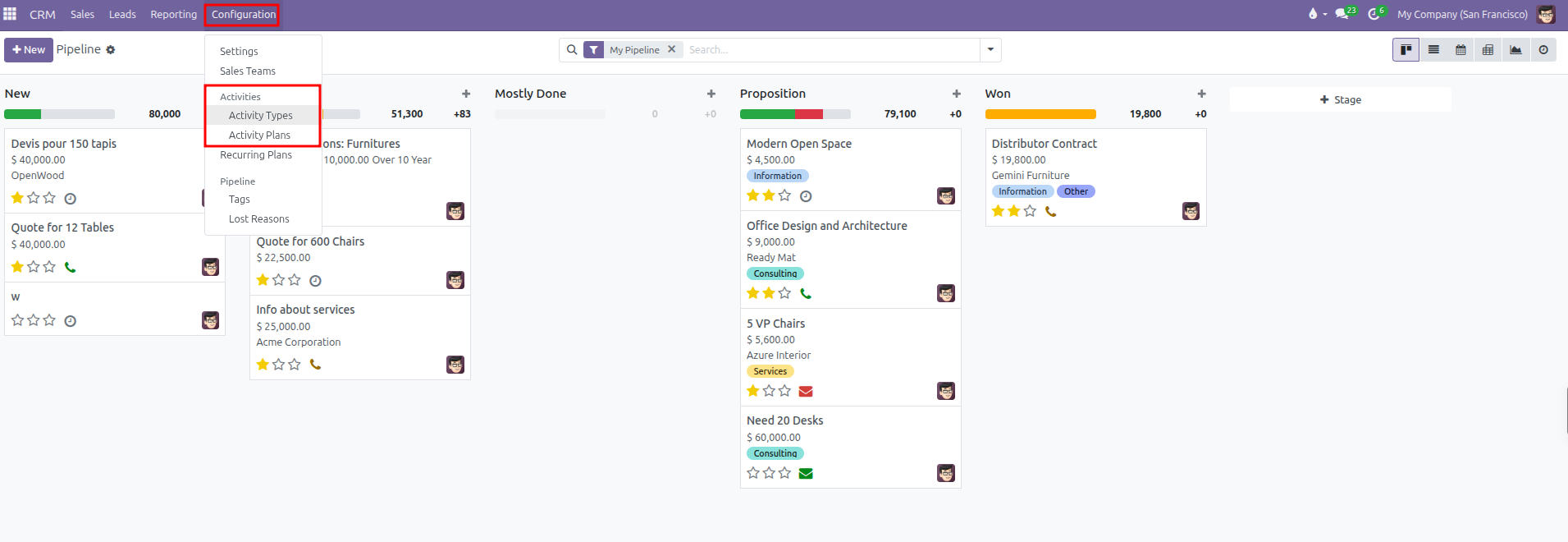1568x542 pixels.
Task: Click the New button
Action: [29, 50]
